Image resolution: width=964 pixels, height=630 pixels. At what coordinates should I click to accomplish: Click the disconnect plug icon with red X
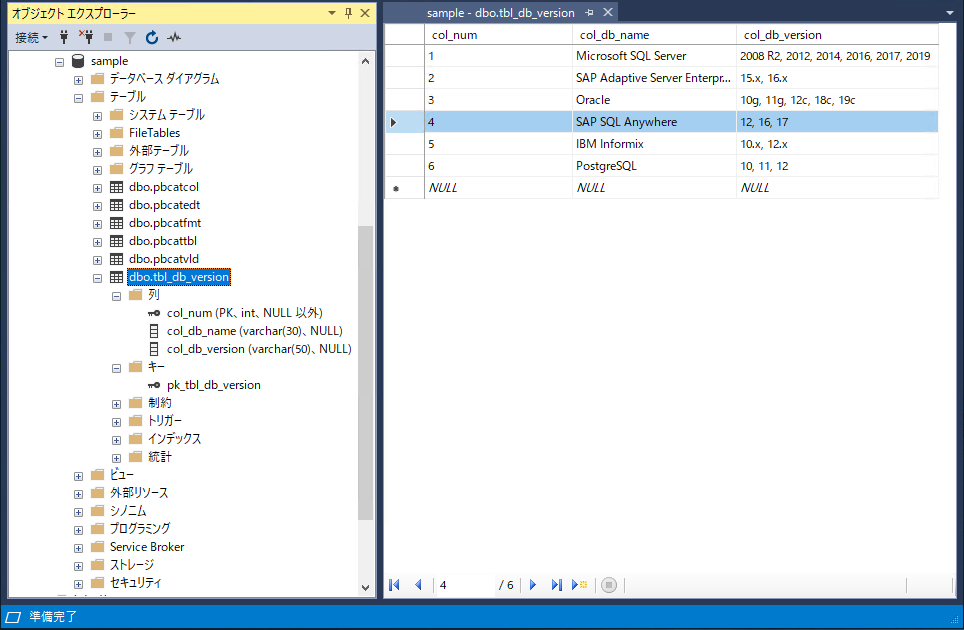[85, 37]
